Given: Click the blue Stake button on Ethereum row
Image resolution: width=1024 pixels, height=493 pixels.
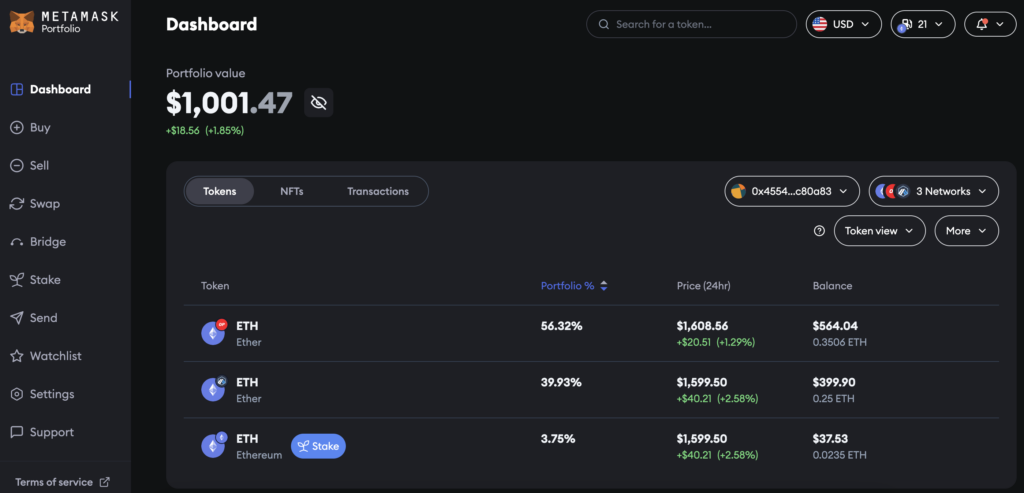Looking at the screenshot, I should (318, 446).
